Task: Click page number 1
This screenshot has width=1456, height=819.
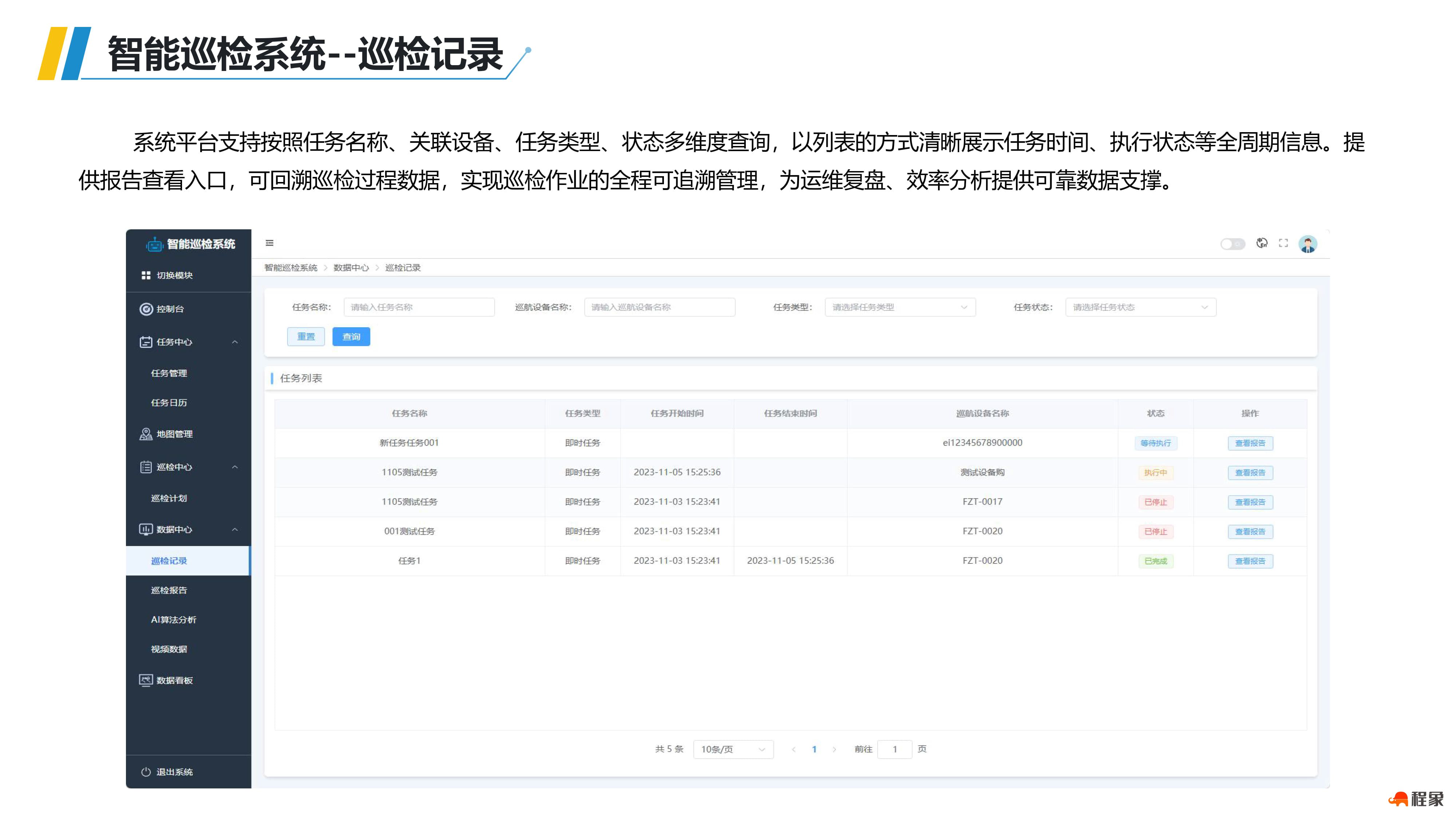Action: pos(814,749)
